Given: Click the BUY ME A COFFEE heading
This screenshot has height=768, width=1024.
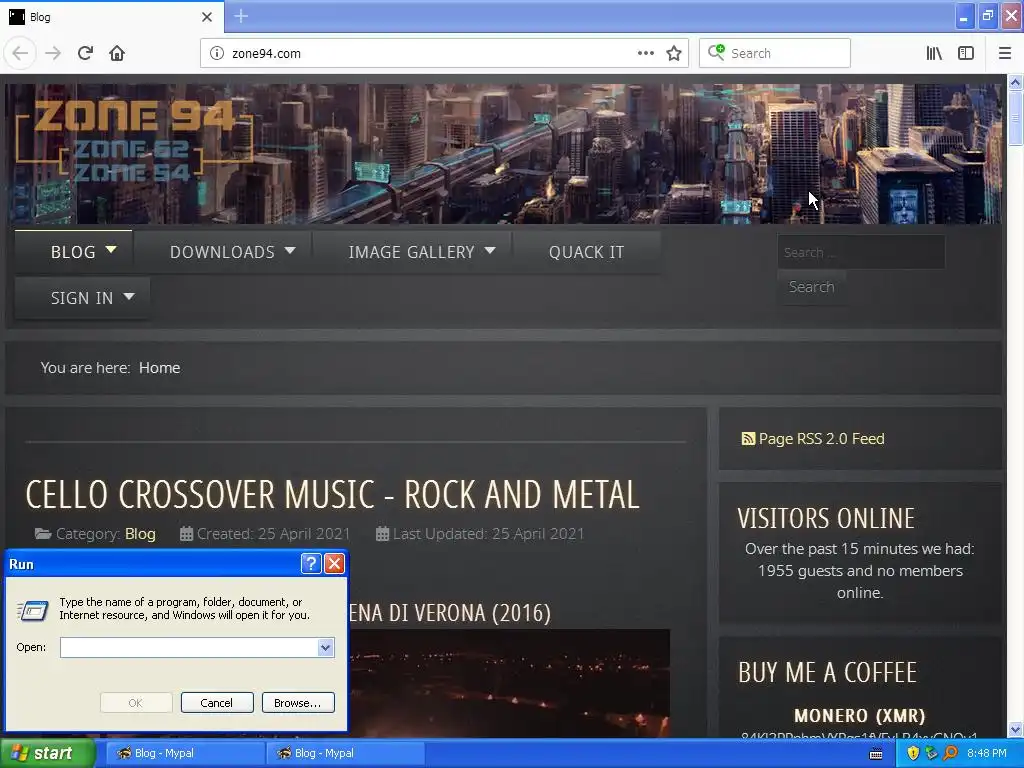Looking at the screenshot, I should [827, 673].
